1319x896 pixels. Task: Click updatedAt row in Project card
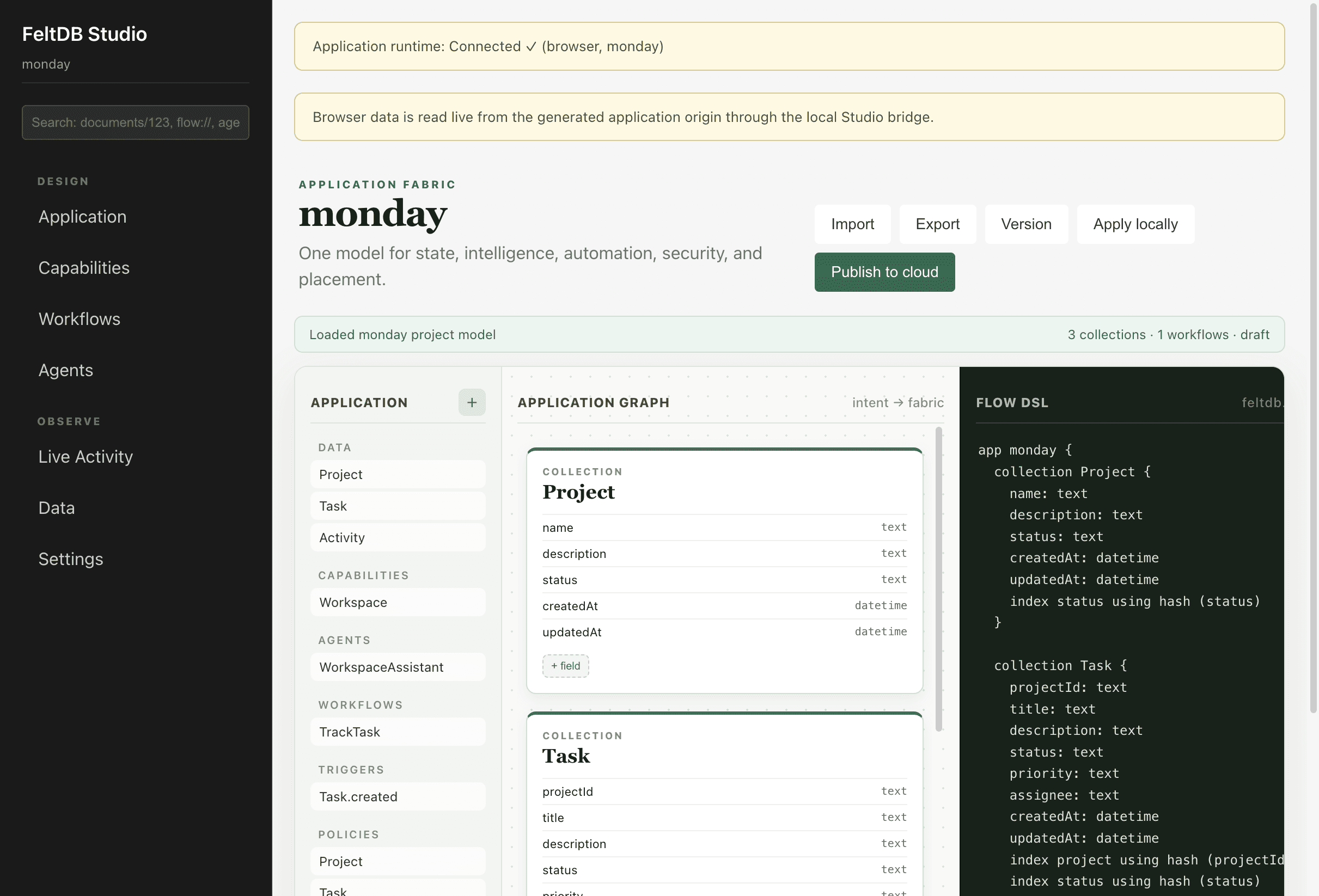click(724, 631)
